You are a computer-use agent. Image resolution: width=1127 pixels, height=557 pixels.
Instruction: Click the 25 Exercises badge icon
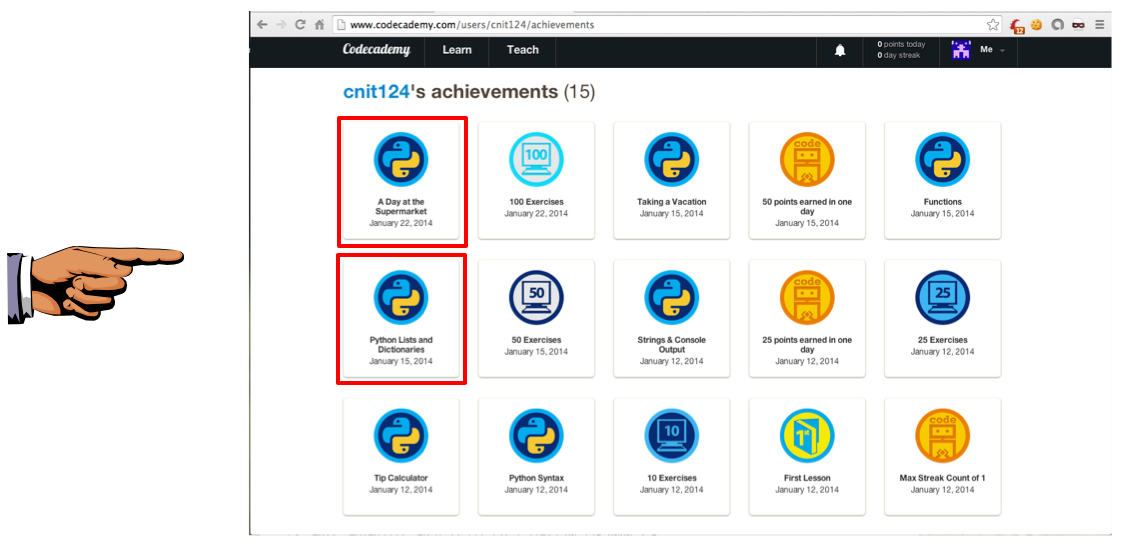[942, 298]
